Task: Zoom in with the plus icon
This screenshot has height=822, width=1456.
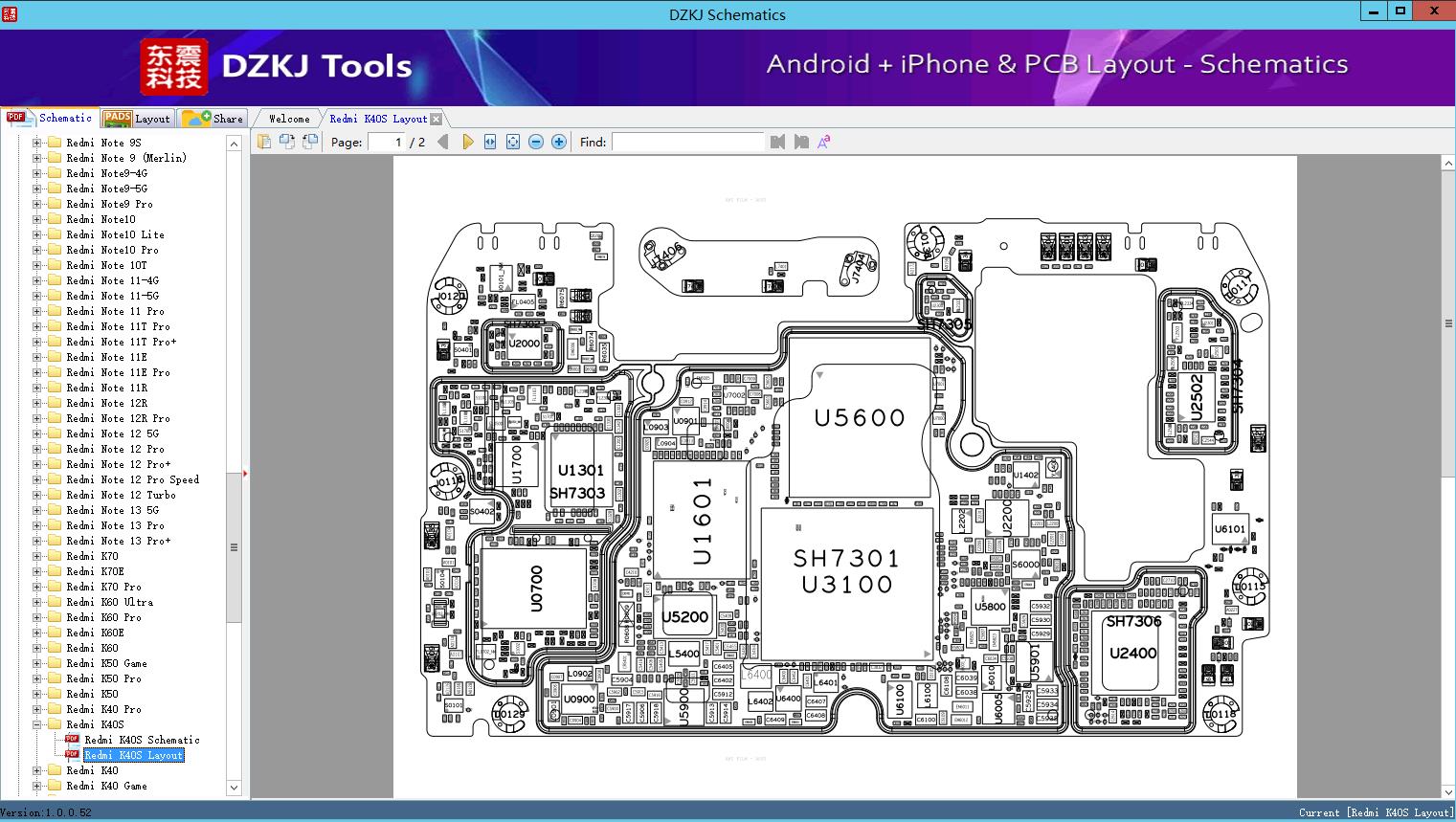Action: point(559,142)
